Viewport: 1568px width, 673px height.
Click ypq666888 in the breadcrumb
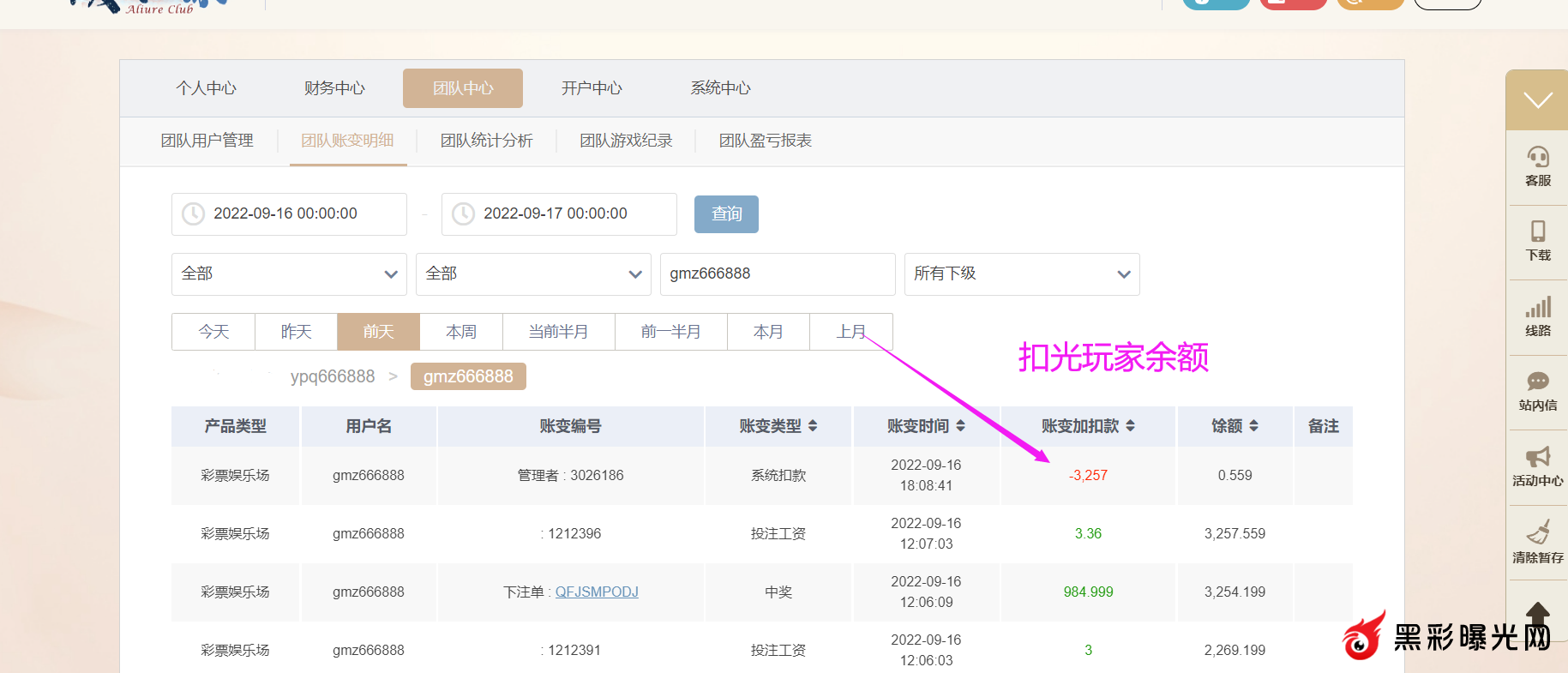tap(333, 376)
